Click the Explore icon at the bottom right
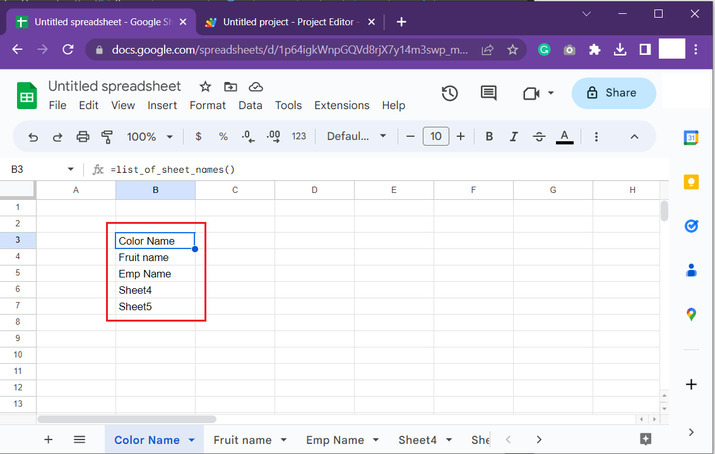The image size is (715, 454). [645, 439]
